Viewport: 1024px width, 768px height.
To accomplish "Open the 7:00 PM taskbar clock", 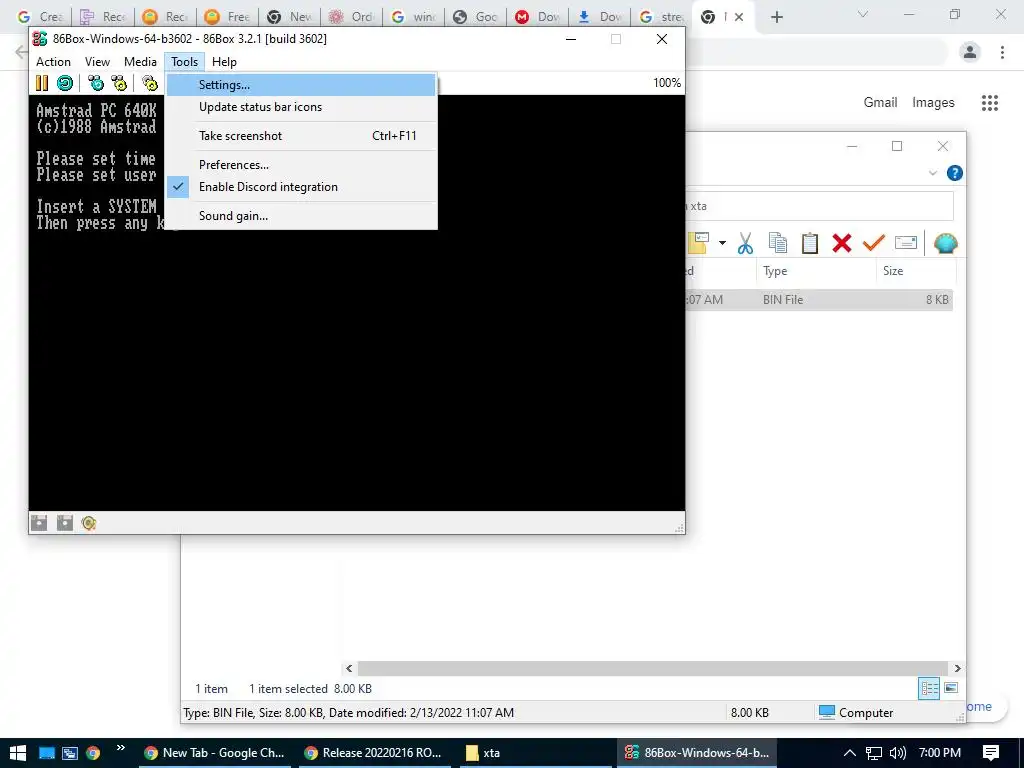I will pos(940,753).
